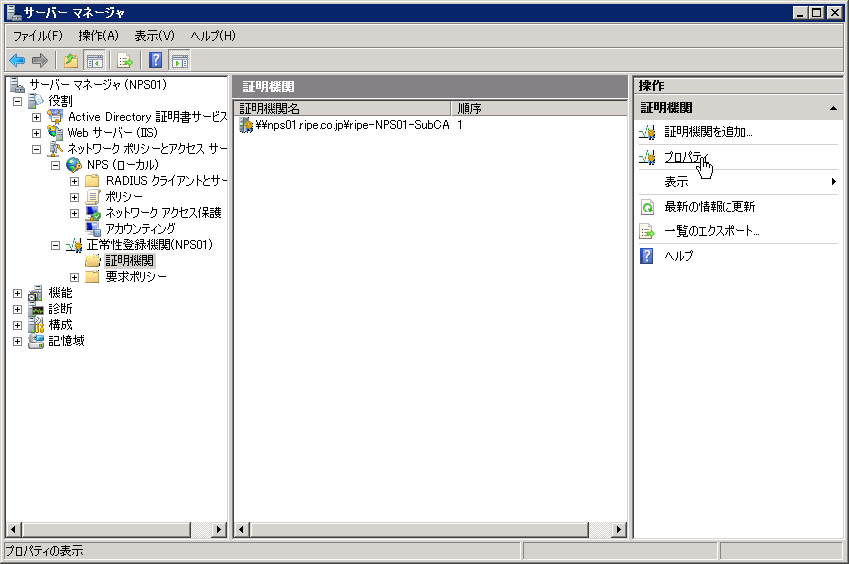The image size is (849, 564).
Task: Click Web サーバー (IIS) globe icon
Action: [x=55, y=132]
